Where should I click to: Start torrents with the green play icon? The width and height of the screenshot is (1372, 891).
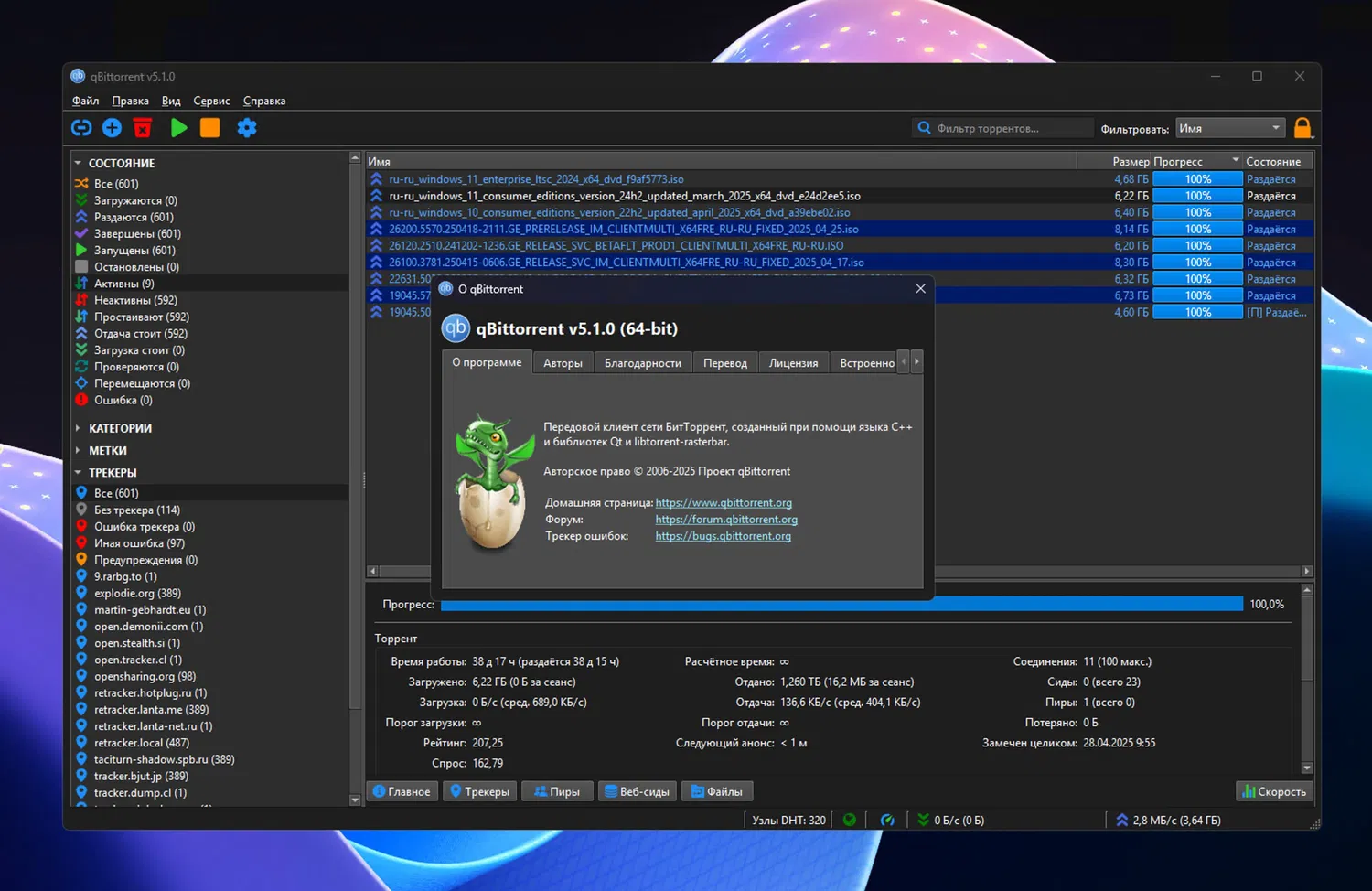pyautogui.click(x=178, y=128)
